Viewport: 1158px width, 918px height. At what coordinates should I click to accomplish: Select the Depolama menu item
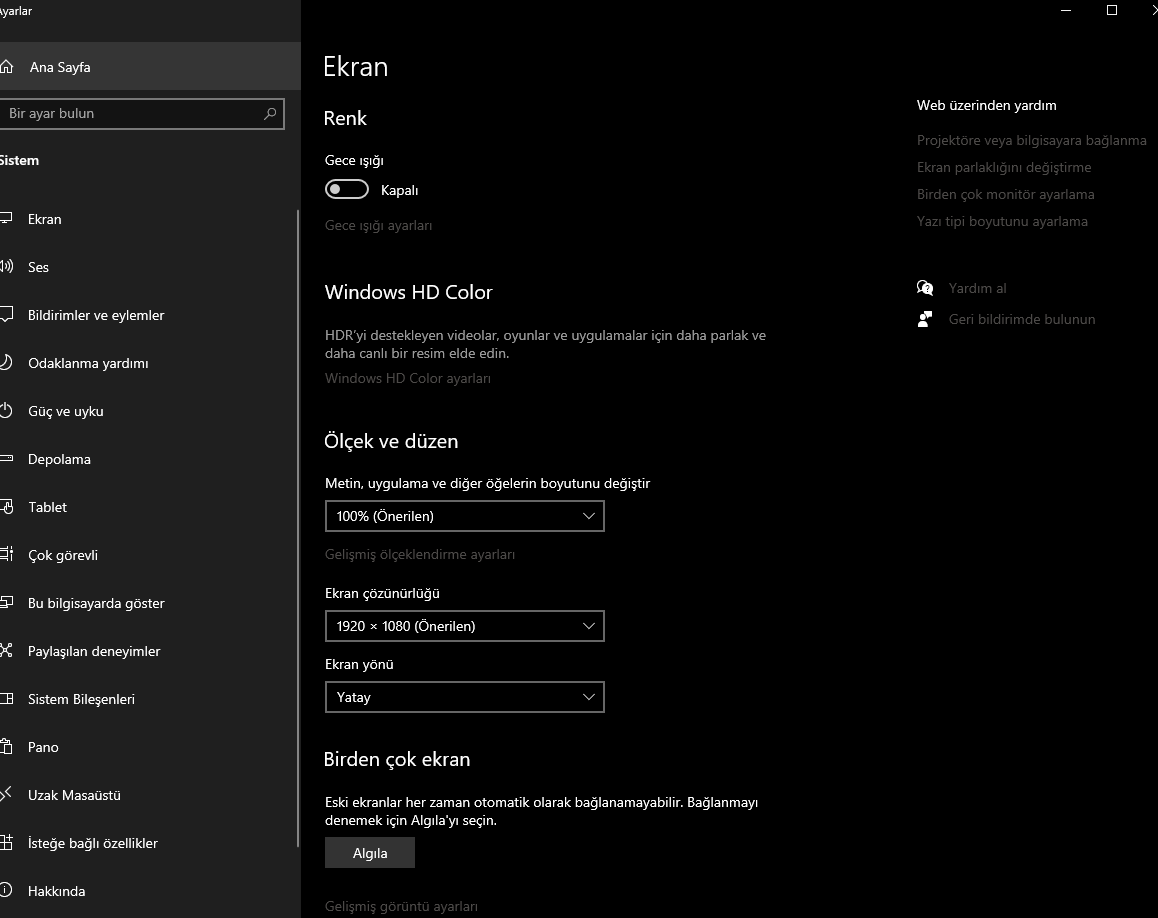click(x=59, y=459)
